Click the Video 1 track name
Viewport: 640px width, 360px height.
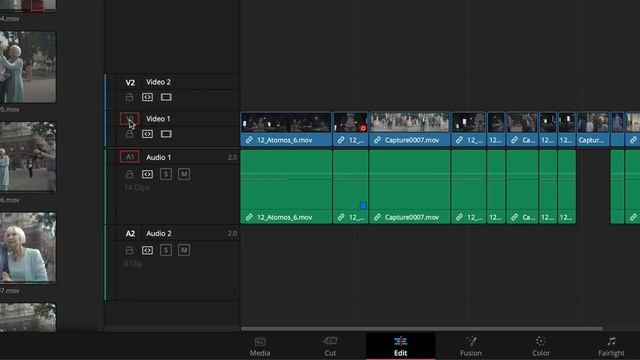click(x=158, y=119)
